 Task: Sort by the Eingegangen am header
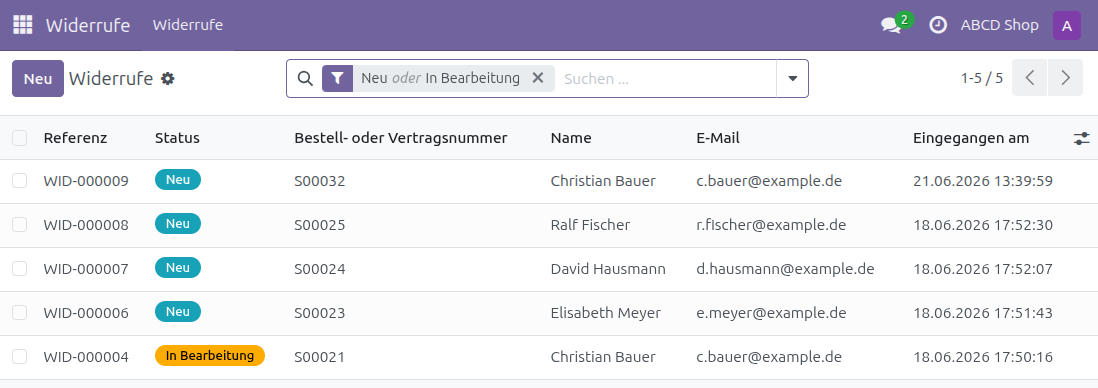point(971,138)
